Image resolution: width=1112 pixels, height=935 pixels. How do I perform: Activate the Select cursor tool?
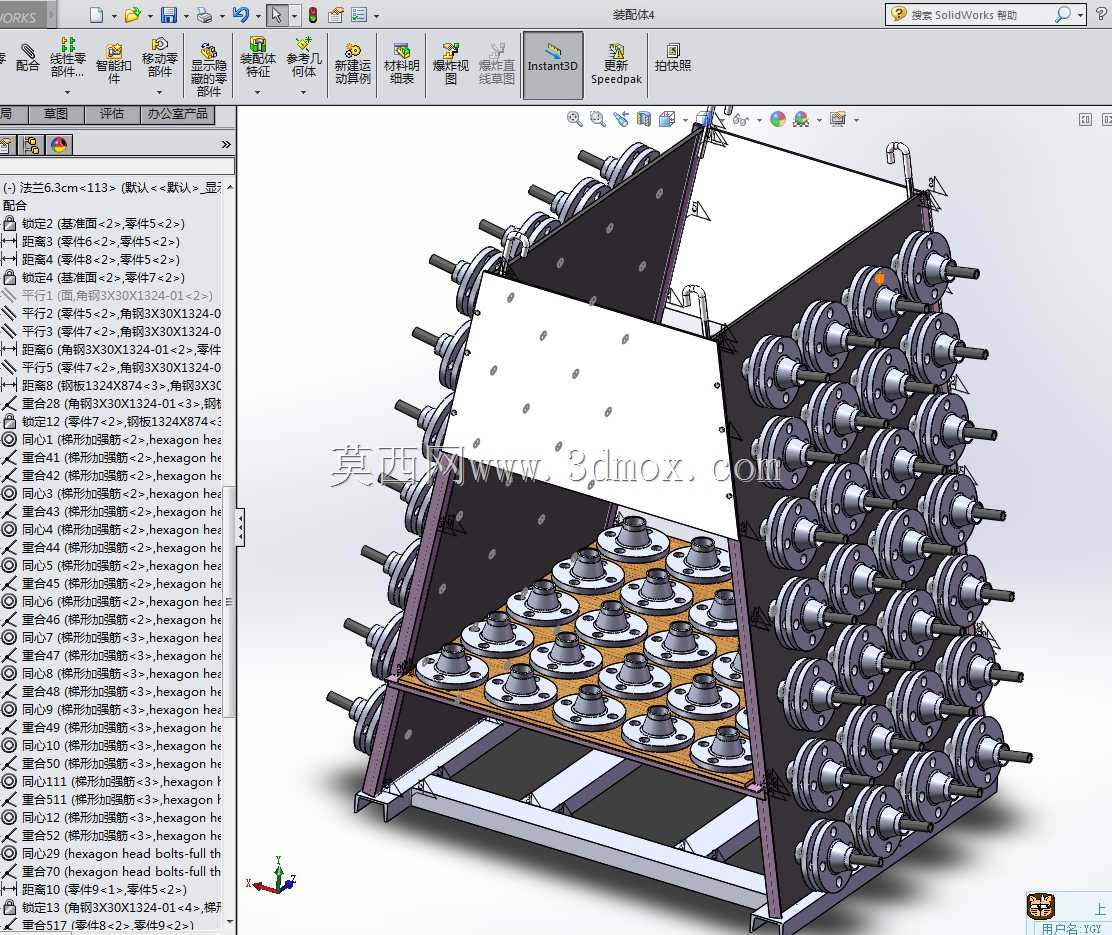277,15
